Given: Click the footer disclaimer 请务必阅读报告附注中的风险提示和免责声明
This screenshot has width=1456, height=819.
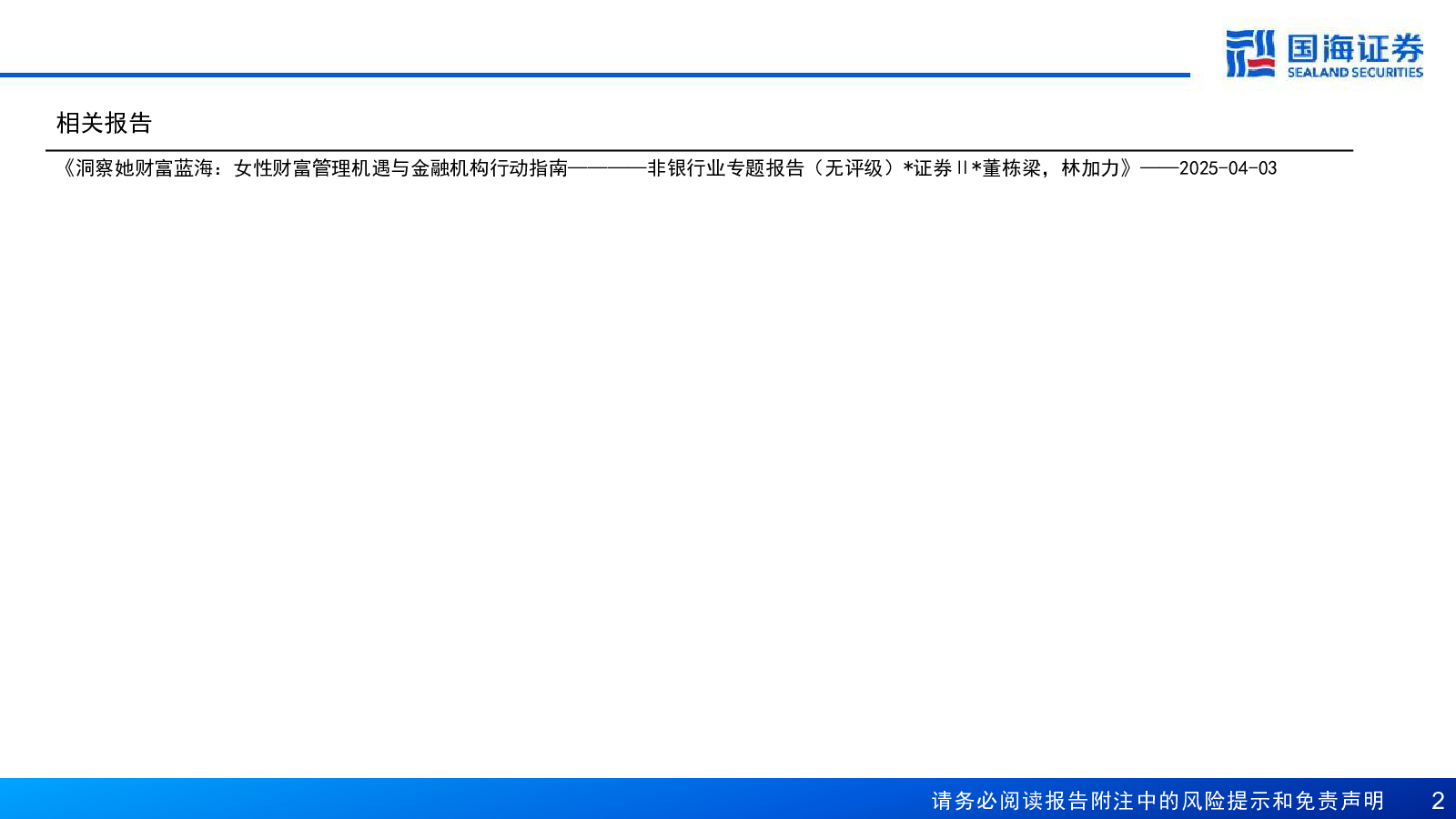Looking at the screenshot, I should click(x=1158, y=801).
